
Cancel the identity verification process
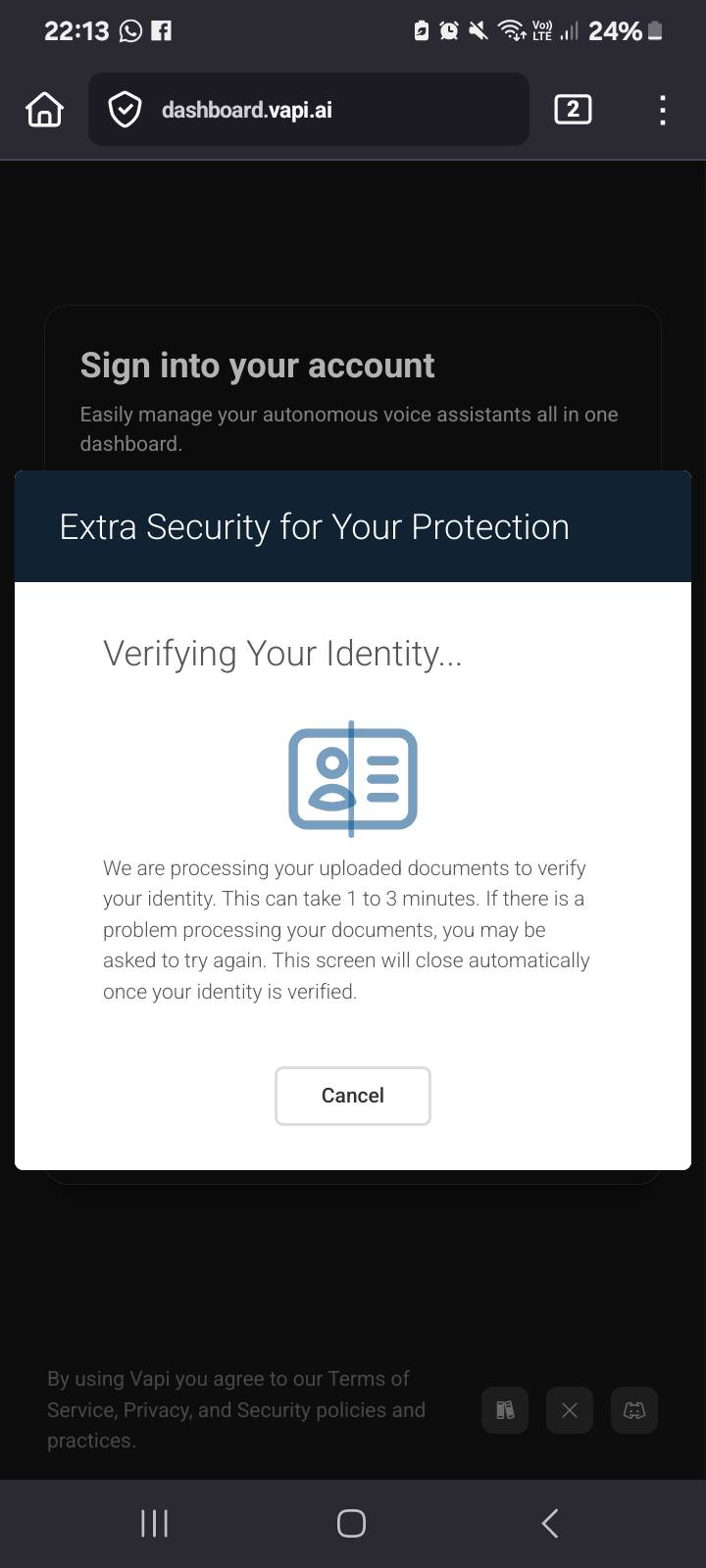click(x=352, y=1096)
